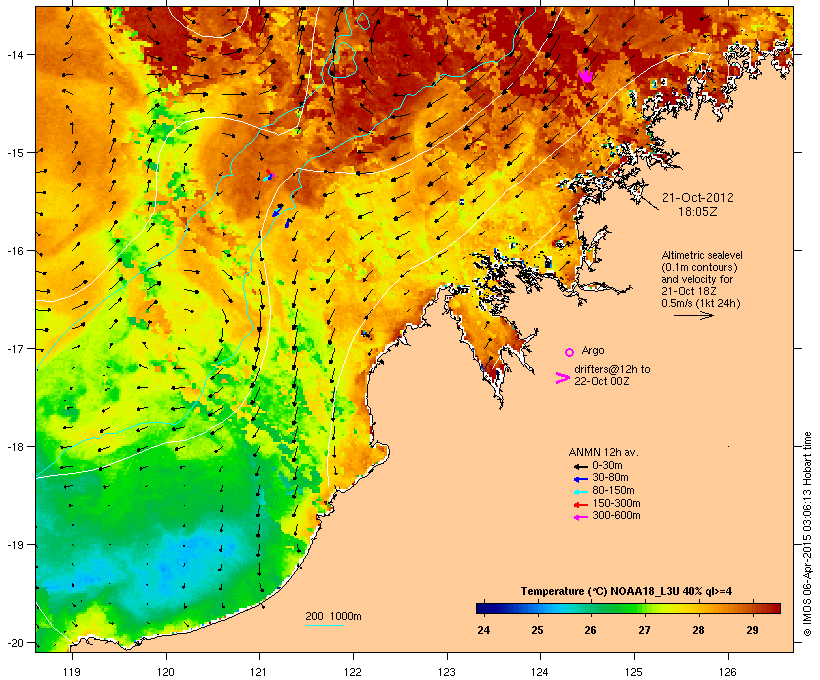This screenshot has height=680, width=820.
Task: Click longitude axis label 124
Action: (x=540, y=672)
